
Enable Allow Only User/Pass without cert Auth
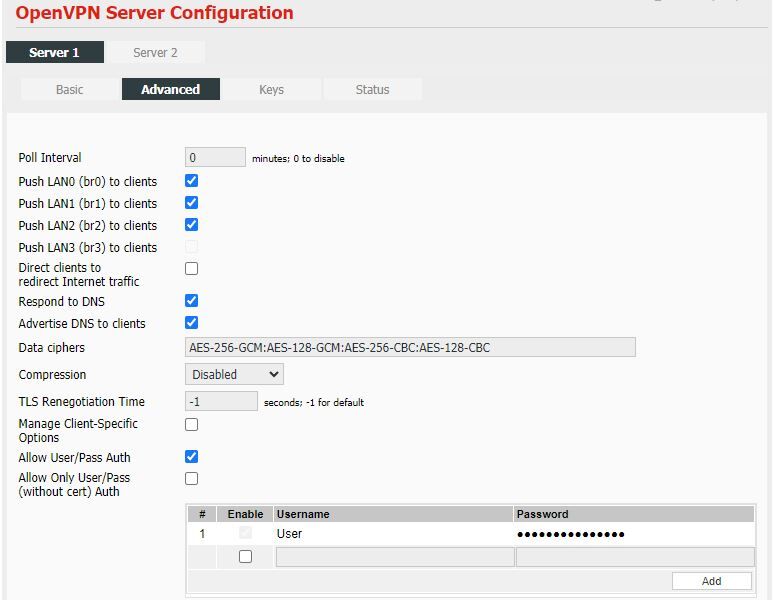click(191, 479)
